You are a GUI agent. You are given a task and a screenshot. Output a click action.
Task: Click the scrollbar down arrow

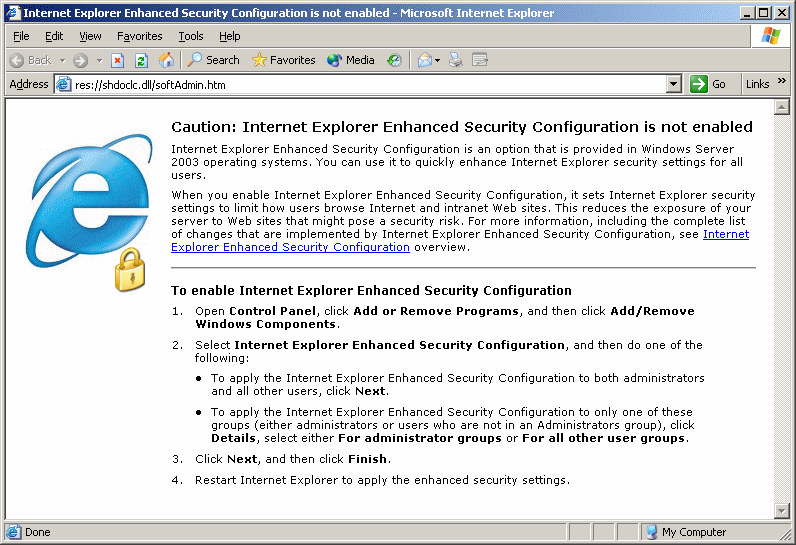[x=781, y=510]
